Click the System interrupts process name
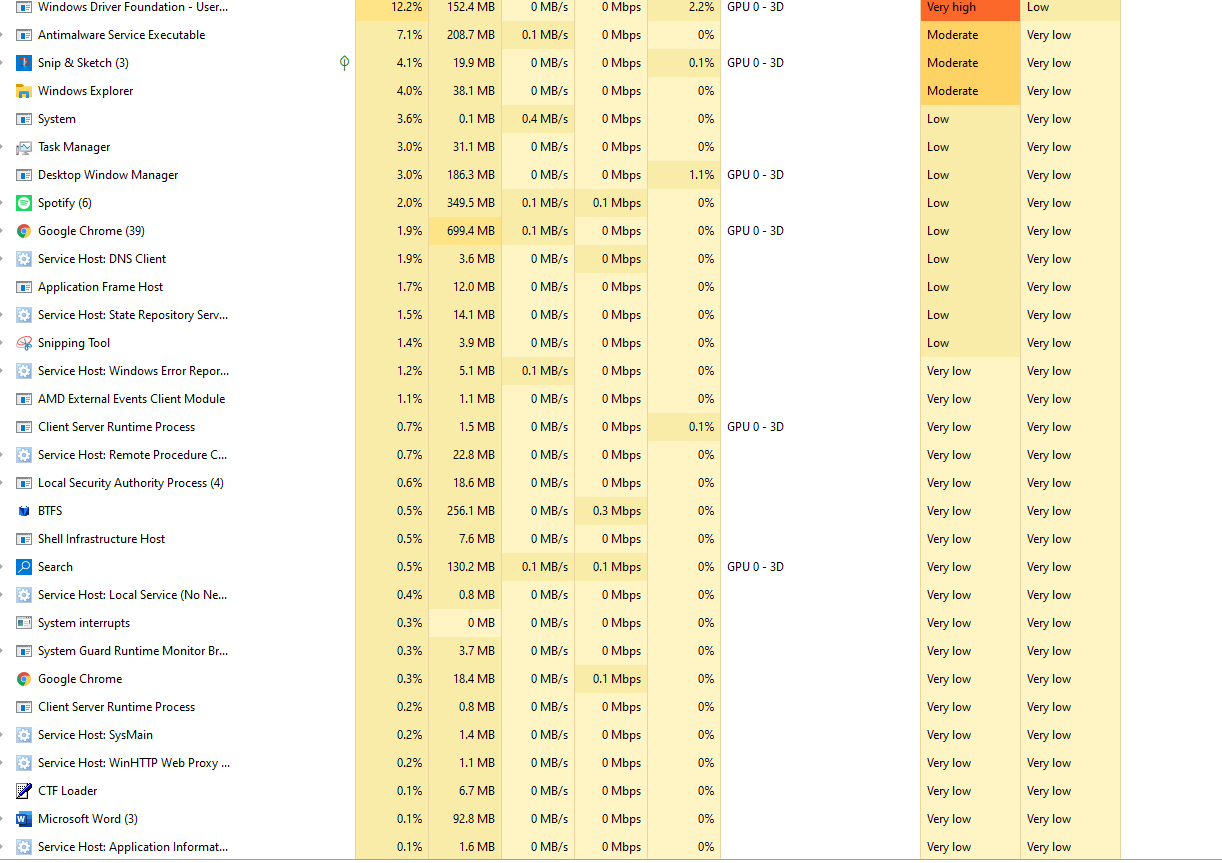This screenshot has width=1222, height=863. [x=84, y=623]
